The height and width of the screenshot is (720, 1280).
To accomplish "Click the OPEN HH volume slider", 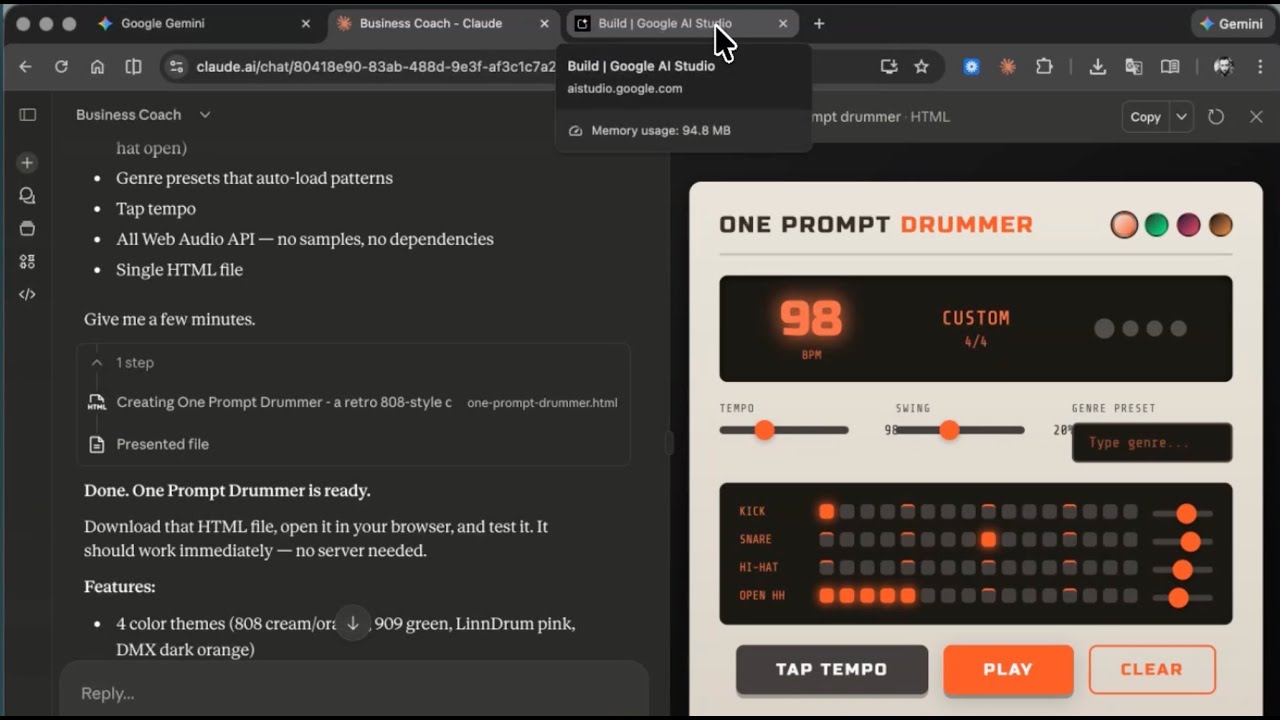I will [1183, 598].
